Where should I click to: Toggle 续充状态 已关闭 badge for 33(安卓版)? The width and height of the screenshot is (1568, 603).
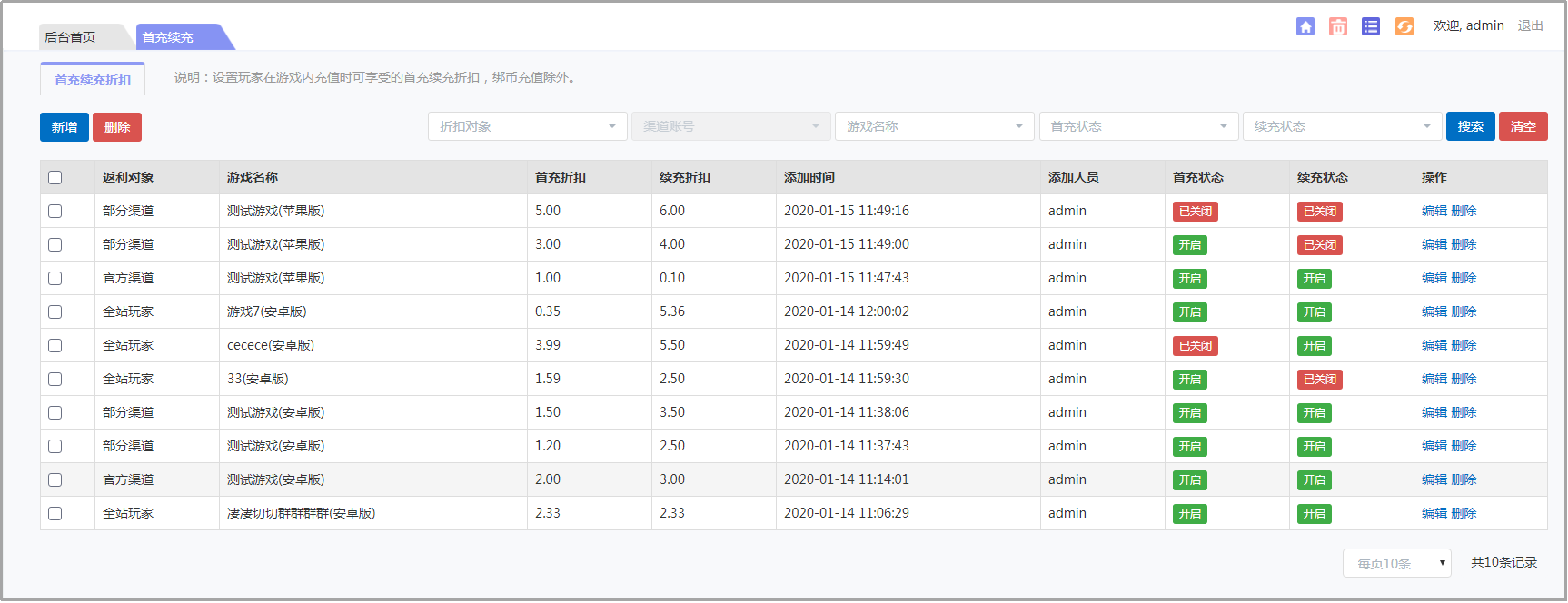coord(1320,380)
